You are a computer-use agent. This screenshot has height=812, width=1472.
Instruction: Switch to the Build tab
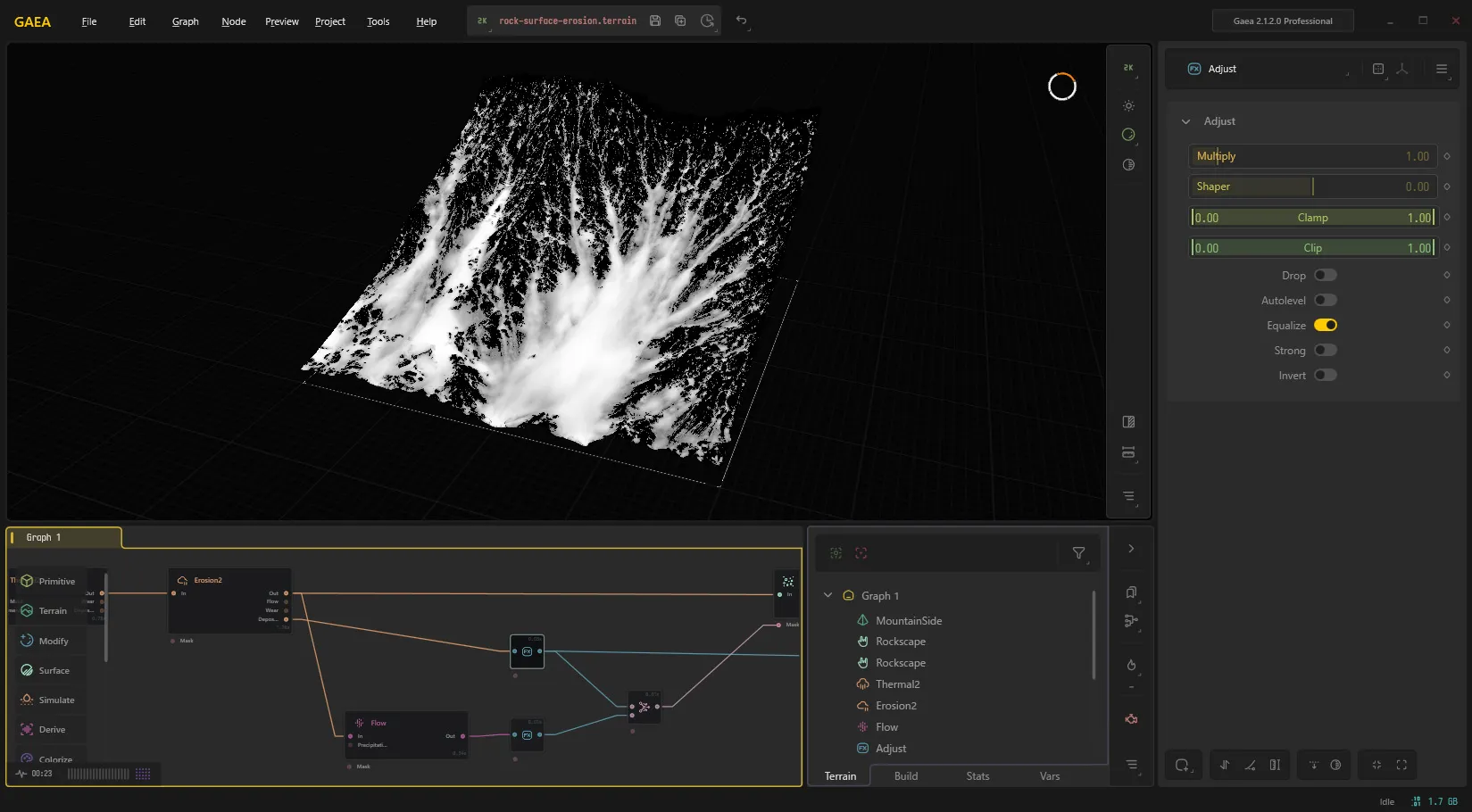coord(906,776)
